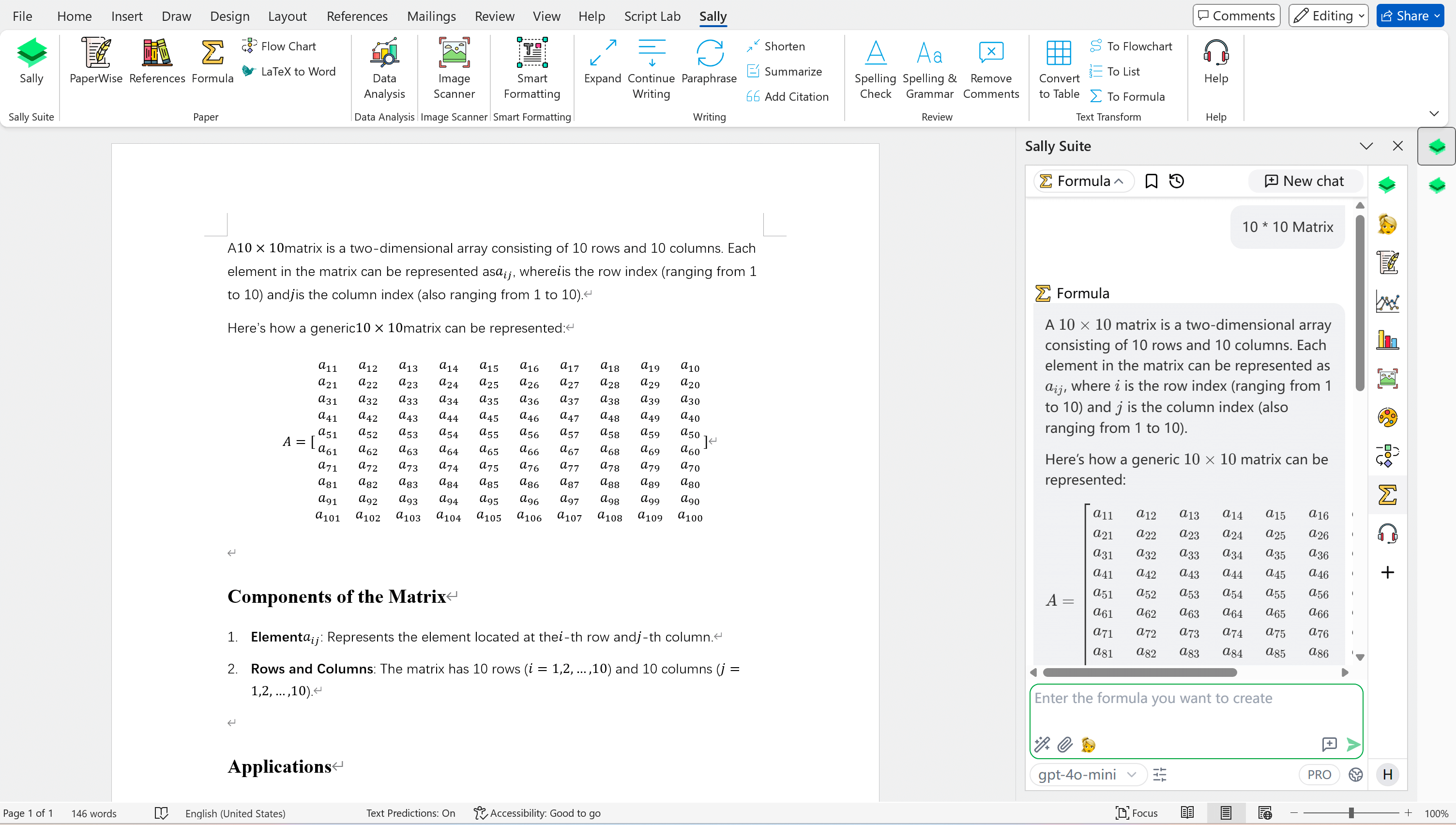This screenshot has height=825, width=1456.
Task: Switch to the Home tab
Action: click(x=74, y=16)
